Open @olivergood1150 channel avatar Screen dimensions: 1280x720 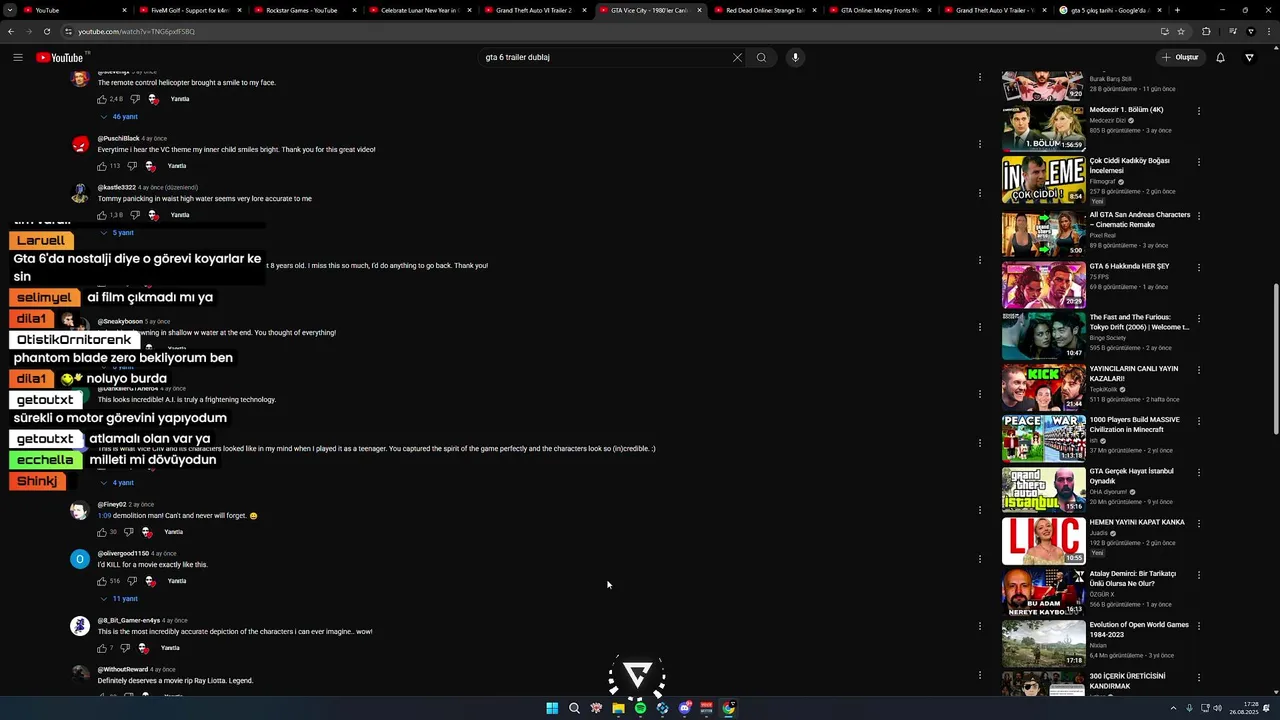[80, 559]
